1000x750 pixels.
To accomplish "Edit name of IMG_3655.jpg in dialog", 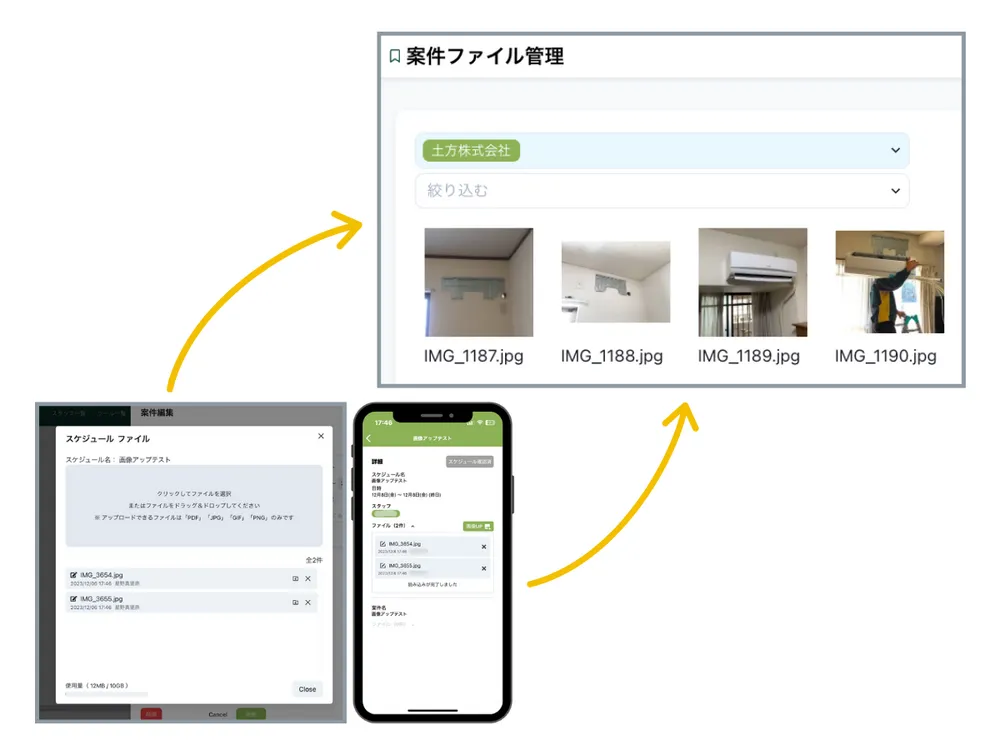I will [x=73, y=599].
